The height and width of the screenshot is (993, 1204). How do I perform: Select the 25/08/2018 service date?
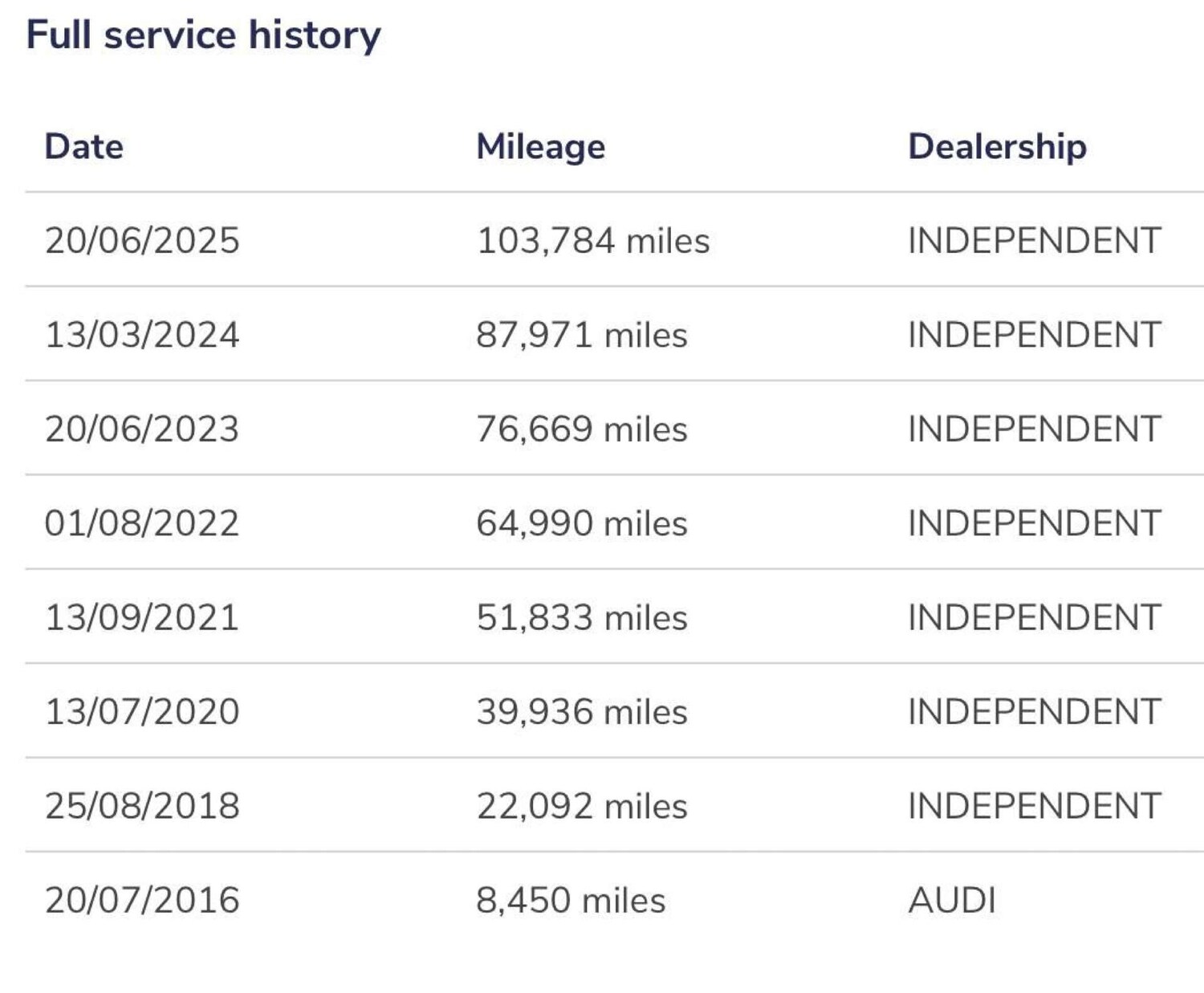[x=142, y=806]
